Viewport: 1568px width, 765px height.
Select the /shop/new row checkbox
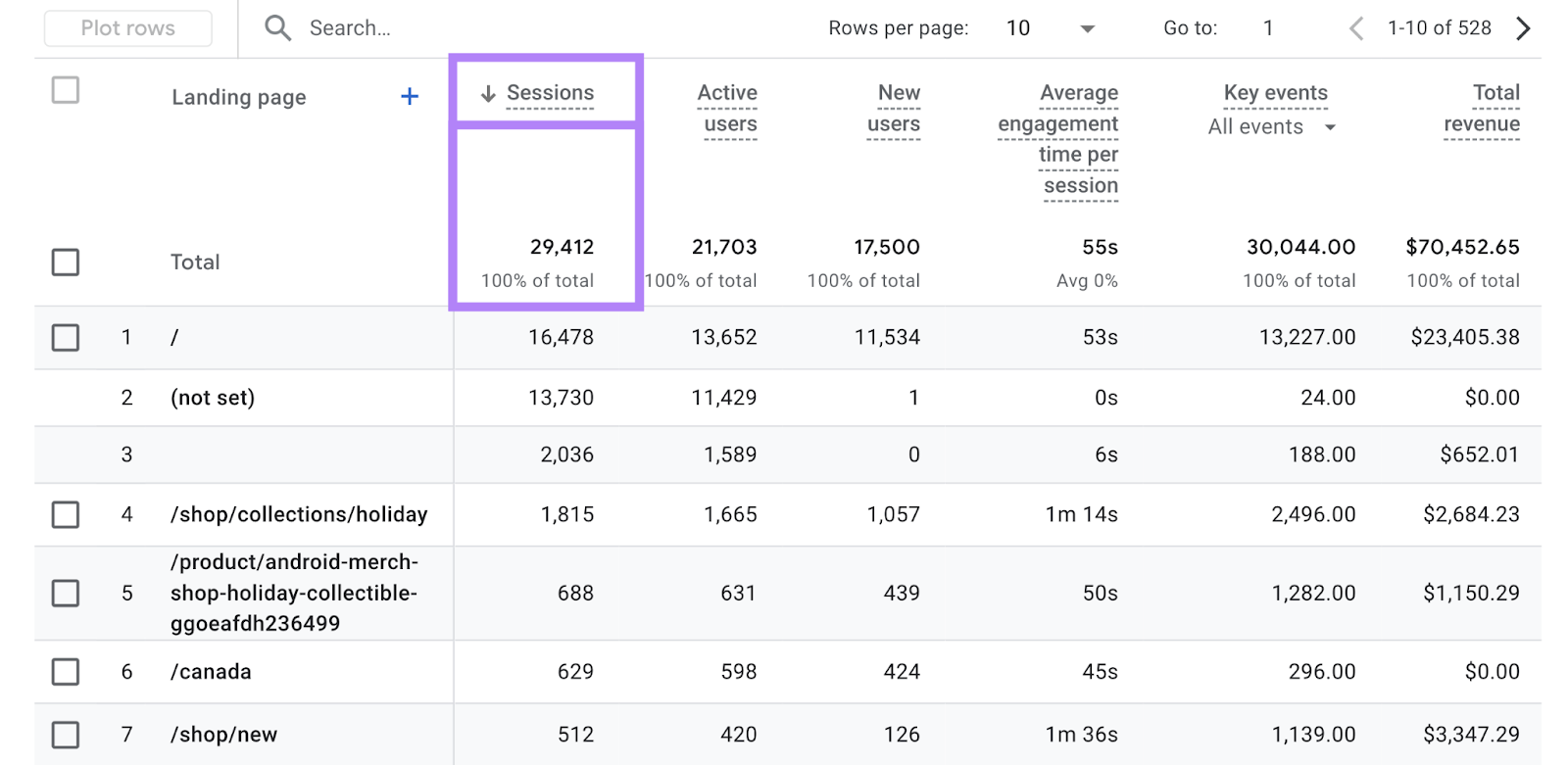tap(66, 735)
